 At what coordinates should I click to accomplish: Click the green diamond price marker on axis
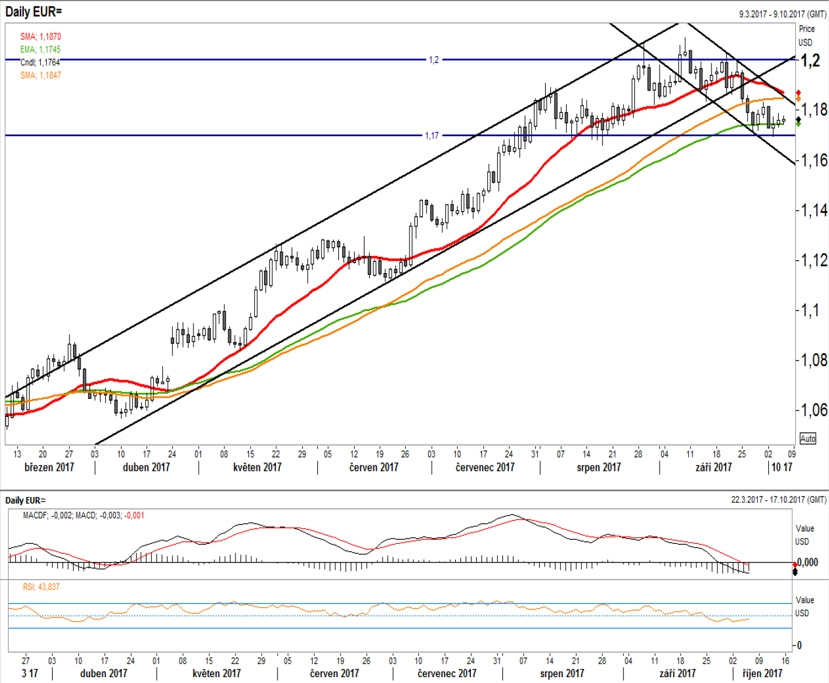pyautogui.click(x=798, y=124)
